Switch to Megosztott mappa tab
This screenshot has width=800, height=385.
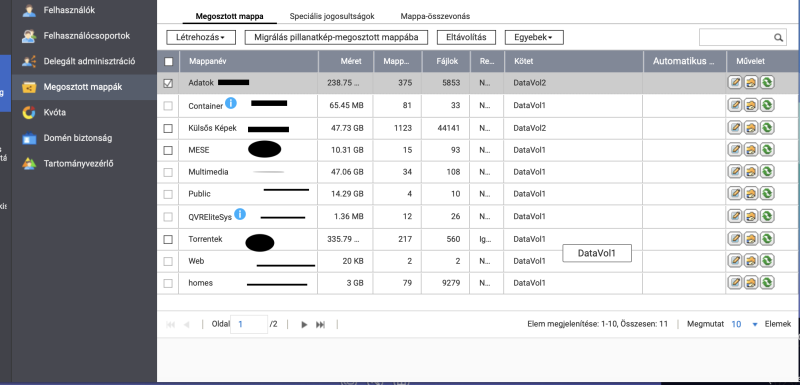click(230, 16)
